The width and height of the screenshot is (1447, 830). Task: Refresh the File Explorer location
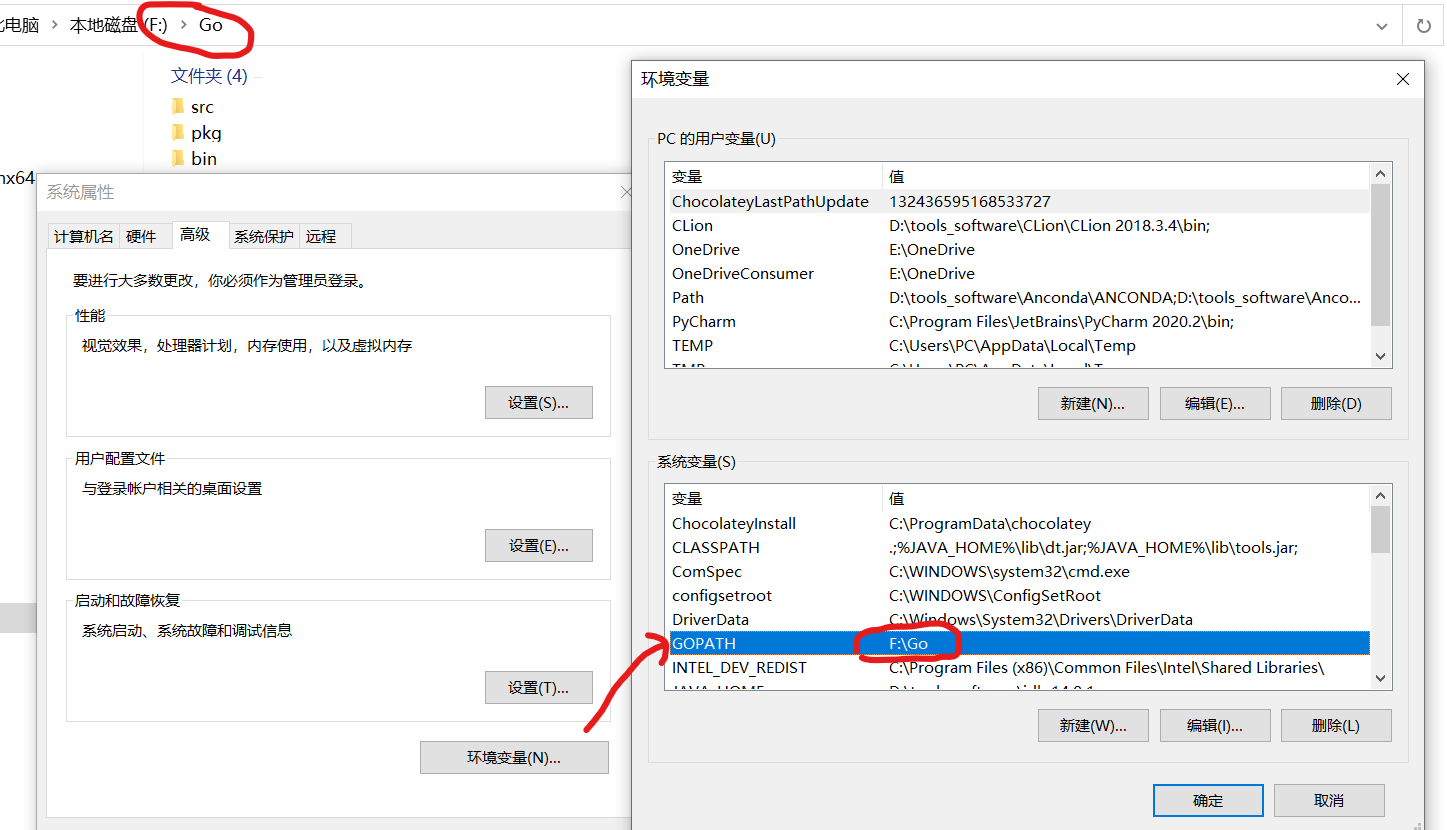[x=1423, y=26]
